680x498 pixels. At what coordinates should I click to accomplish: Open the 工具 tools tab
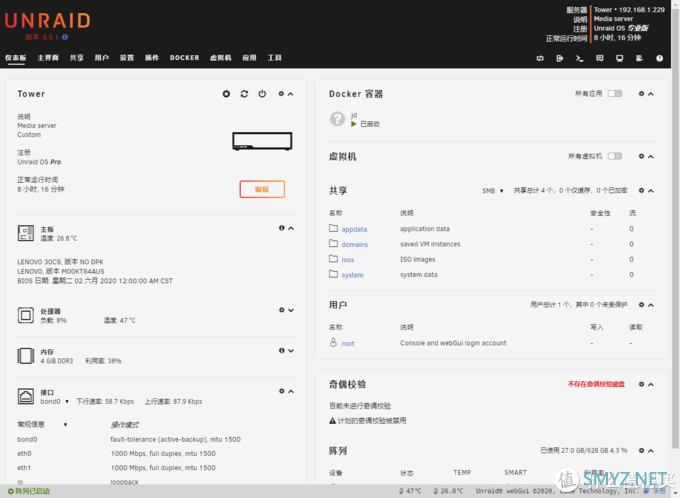pyautogui.click(x=275, y=58)
